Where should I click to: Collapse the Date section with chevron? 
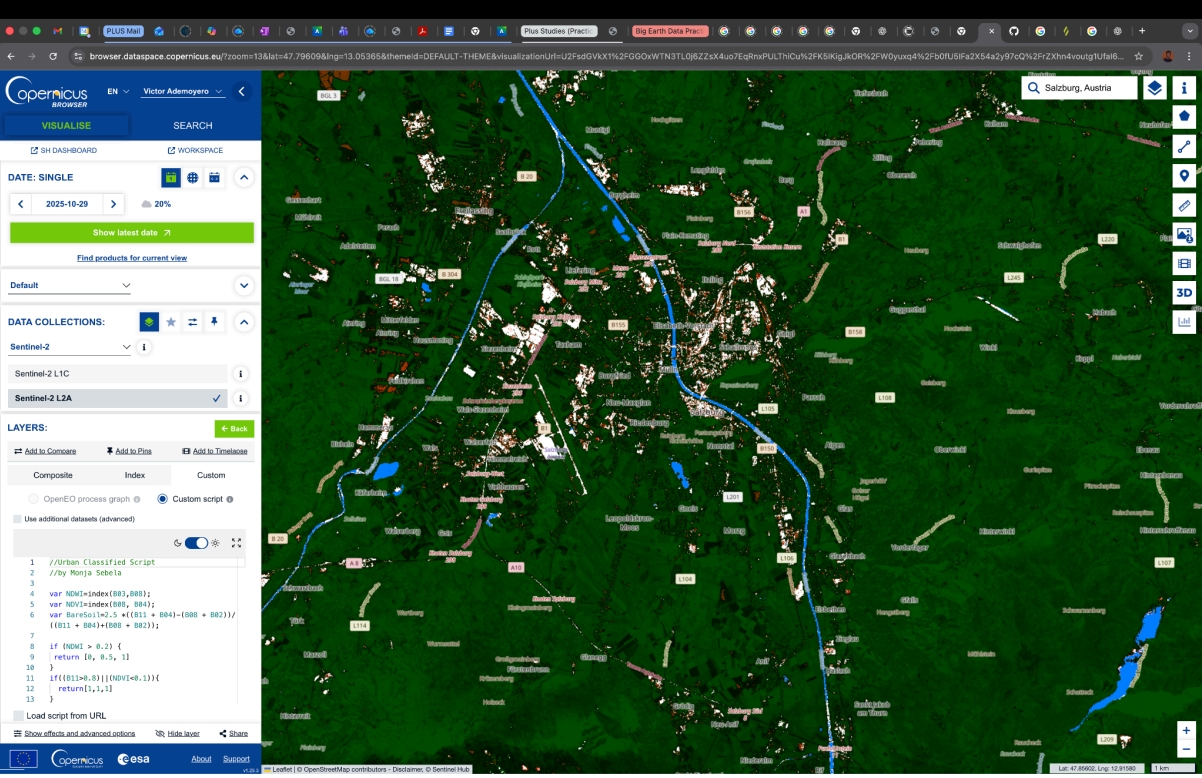click(243, 178)
